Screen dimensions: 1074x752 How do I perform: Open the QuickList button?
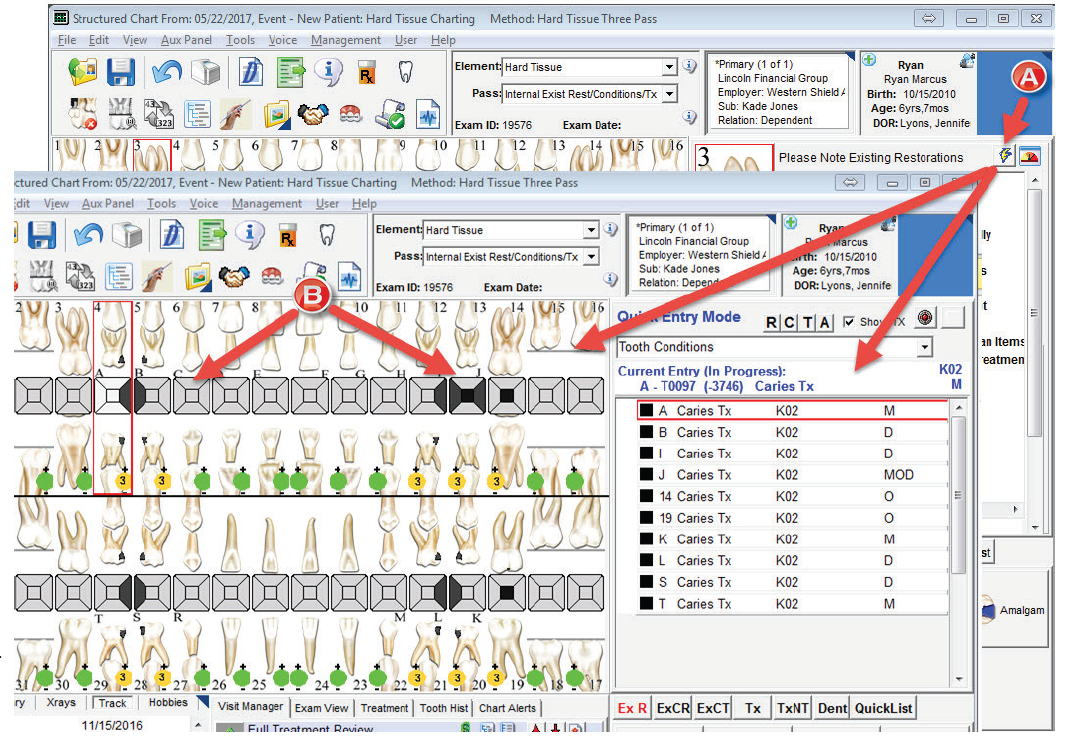[883, 708]
